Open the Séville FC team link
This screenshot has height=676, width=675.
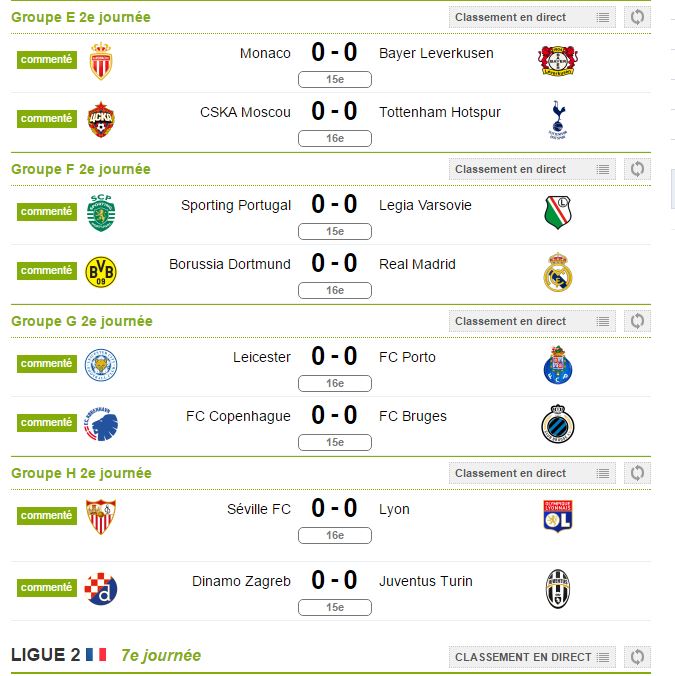[259, 509]
